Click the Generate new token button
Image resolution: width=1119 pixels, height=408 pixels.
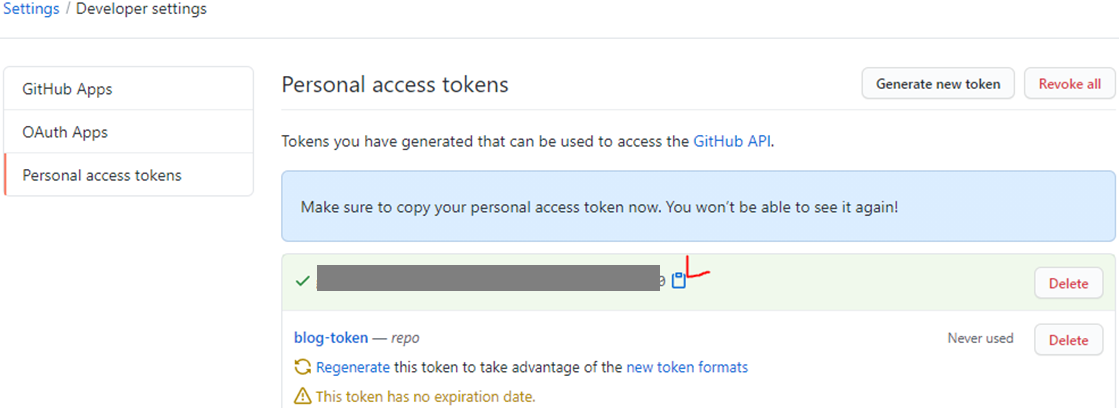[x=938, y=83]
